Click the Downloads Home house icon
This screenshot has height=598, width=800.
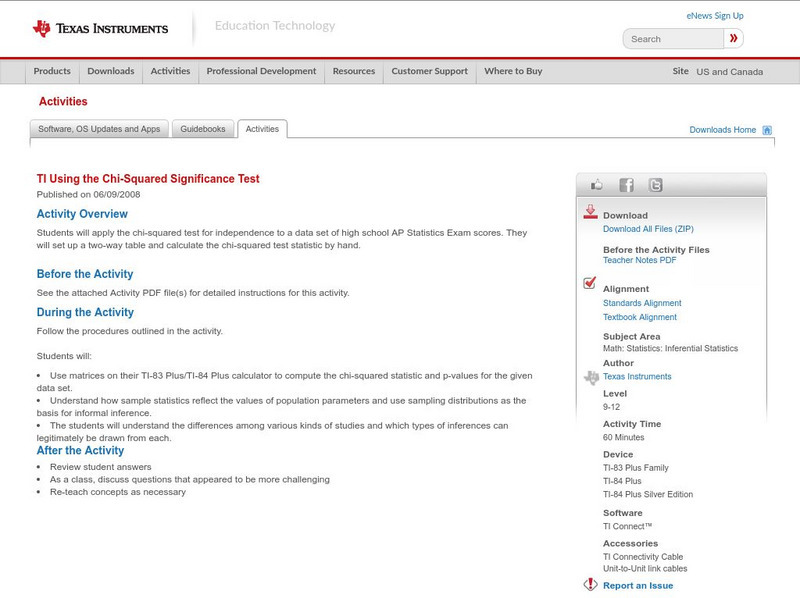coord(767,130)
